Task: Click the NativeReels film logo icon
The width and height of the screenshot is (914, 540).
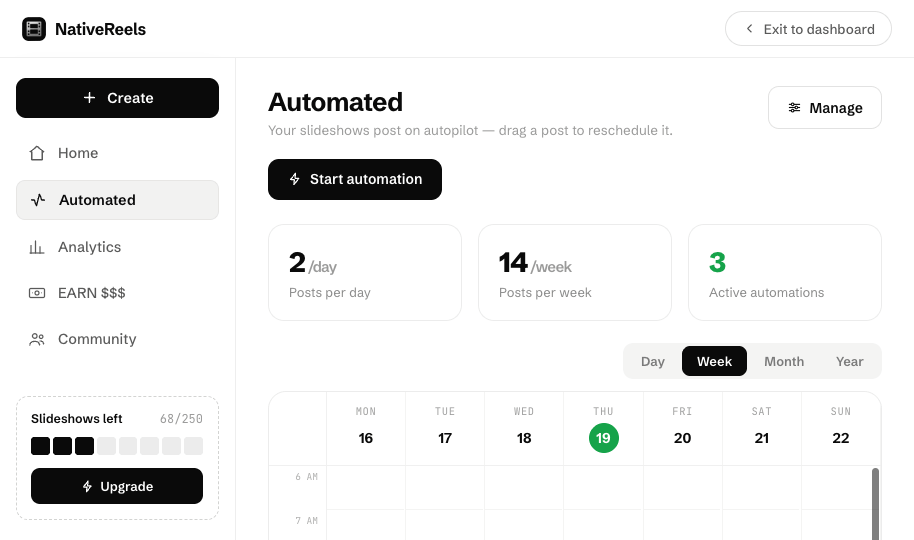Action: click(34, 29)
